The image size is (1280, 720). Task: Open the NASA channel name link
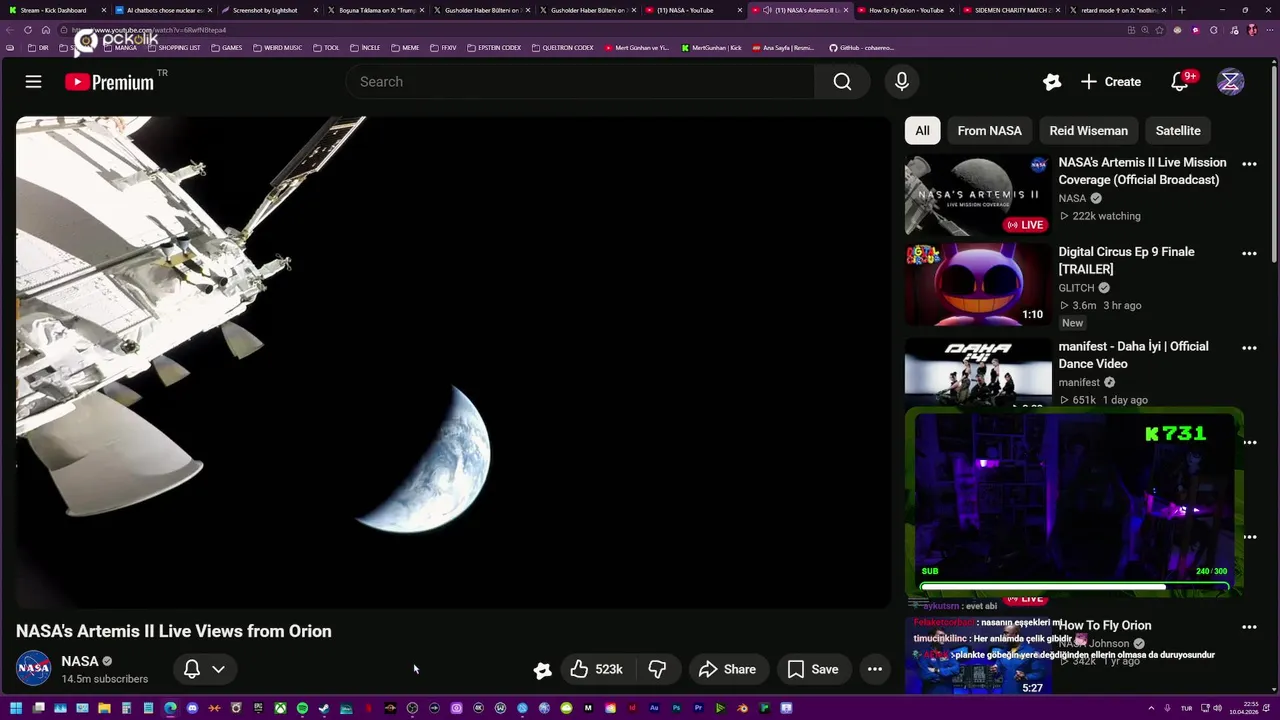pos(80,661)
